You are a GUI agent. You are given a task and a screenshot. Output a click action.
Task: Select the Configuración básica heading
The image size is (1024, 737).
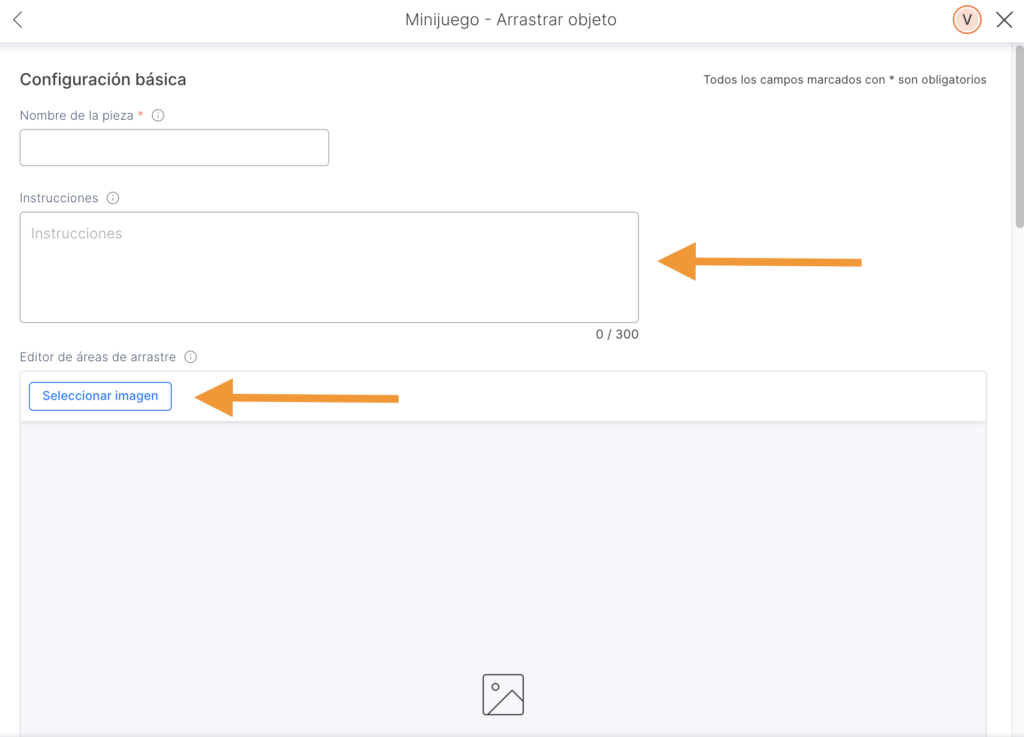103,79
